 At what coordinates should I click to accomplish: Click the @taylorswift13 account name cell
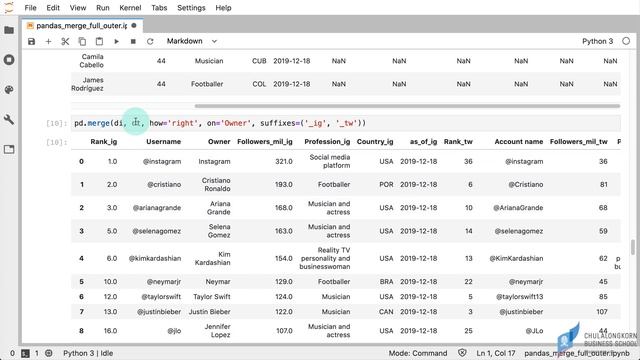520,297
